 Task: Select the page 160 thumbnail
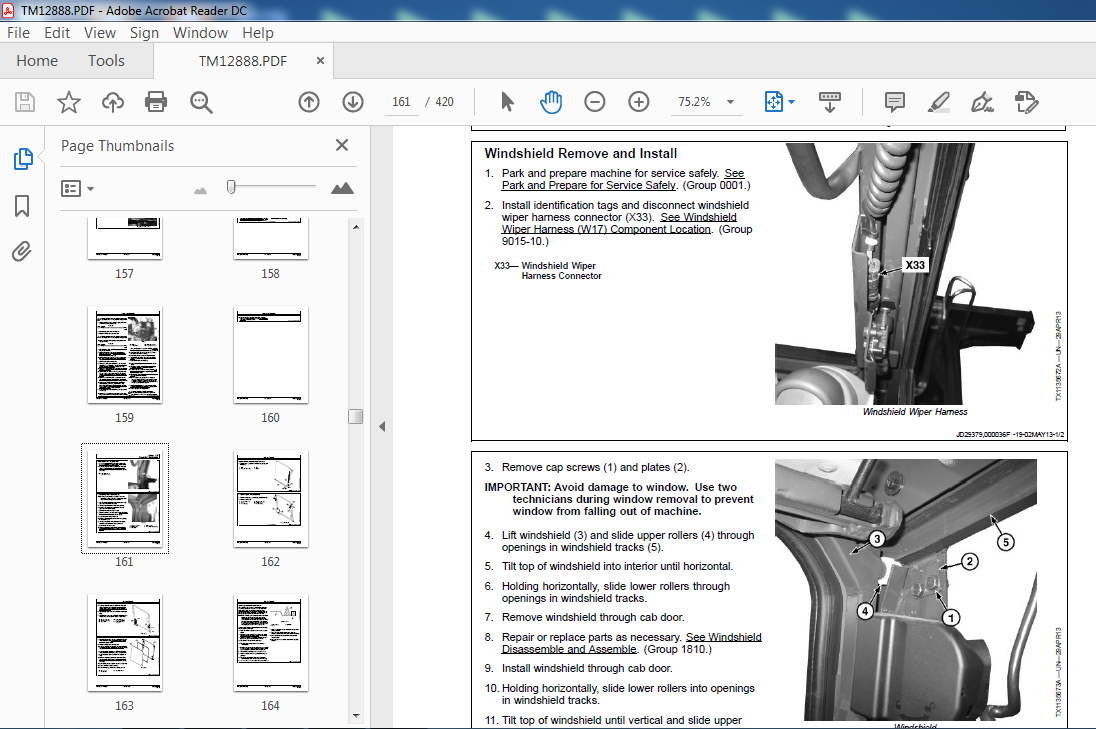271,355
